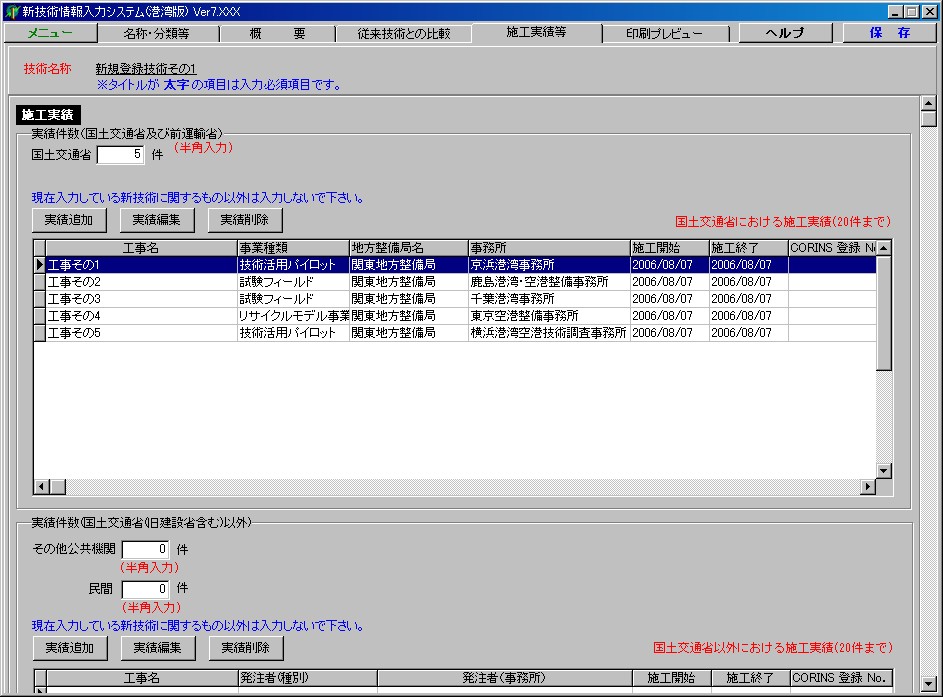
Task: Switch to the 名称・分類等 tab
Action: click(156, 33)
